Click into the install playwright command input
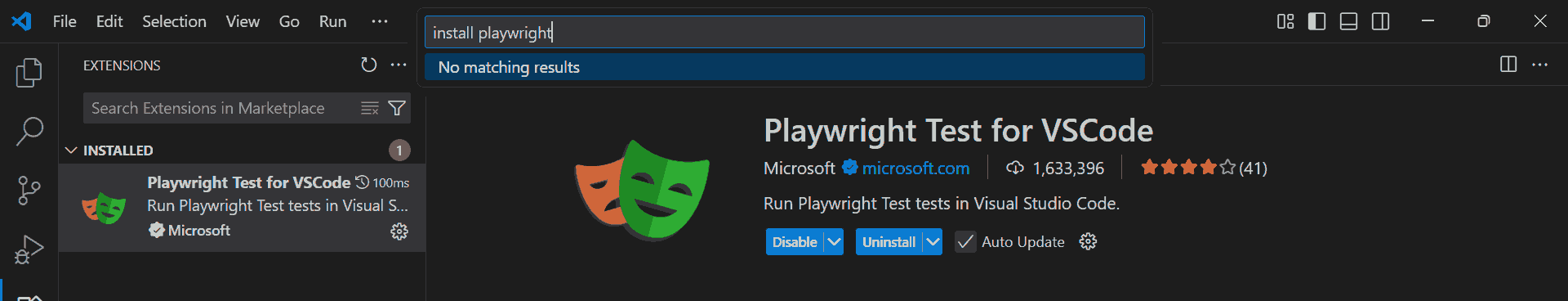This screenshot has width=1568, height=301. (x=784, y=33)
